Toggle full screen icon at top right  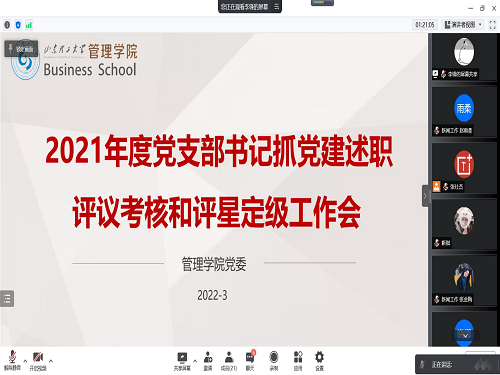[492, 25]
